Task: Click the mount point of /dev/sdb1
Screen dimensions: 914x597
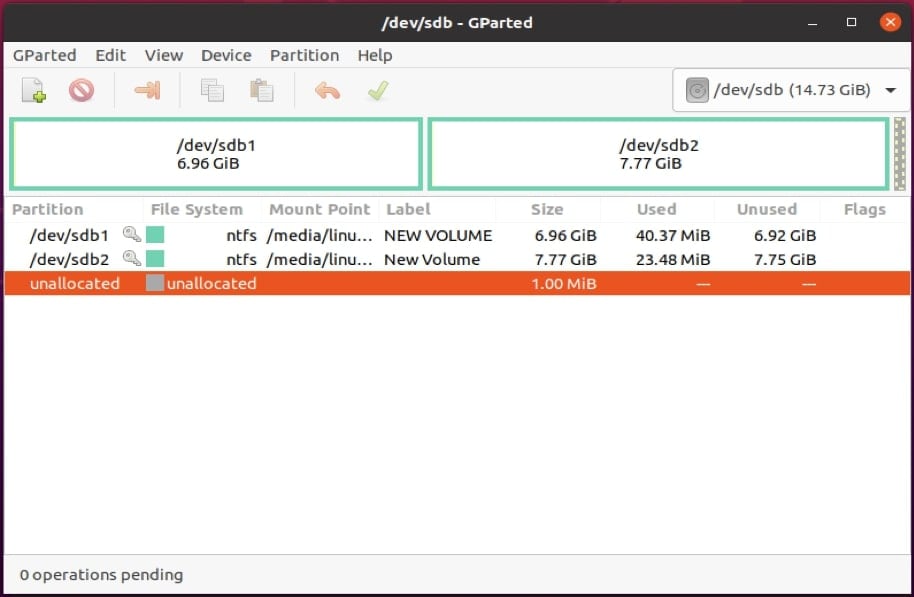Action: click(x=319, y=236)
